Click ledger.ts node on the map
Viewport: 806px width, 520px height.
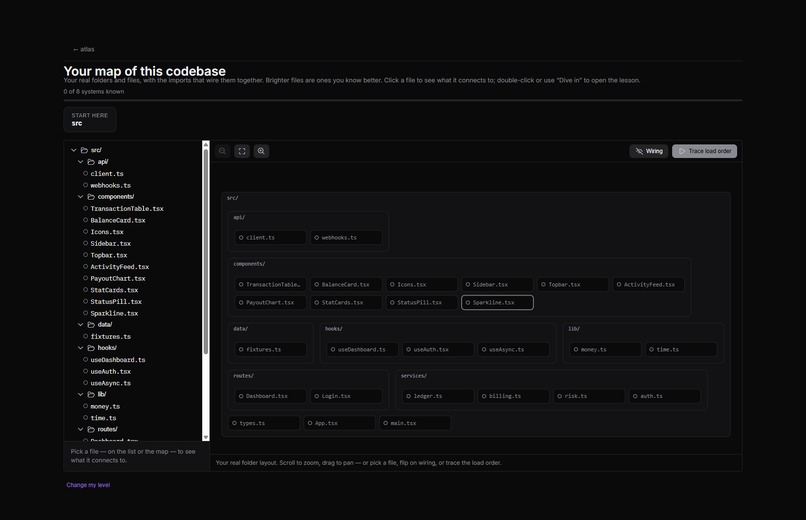click(x=437, y=396)
